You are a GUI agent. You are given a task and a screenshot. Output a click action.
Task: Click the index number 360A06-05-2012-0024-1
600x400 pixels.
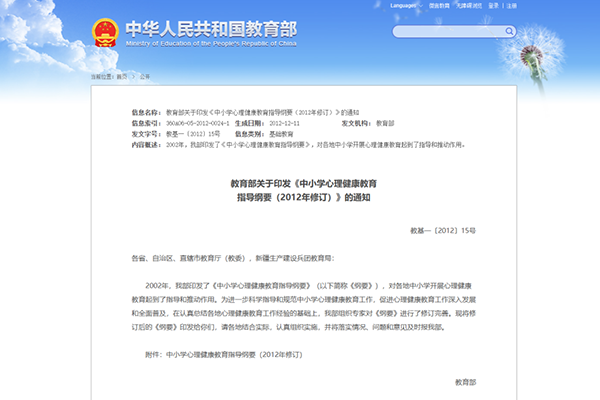pos(198,123)
